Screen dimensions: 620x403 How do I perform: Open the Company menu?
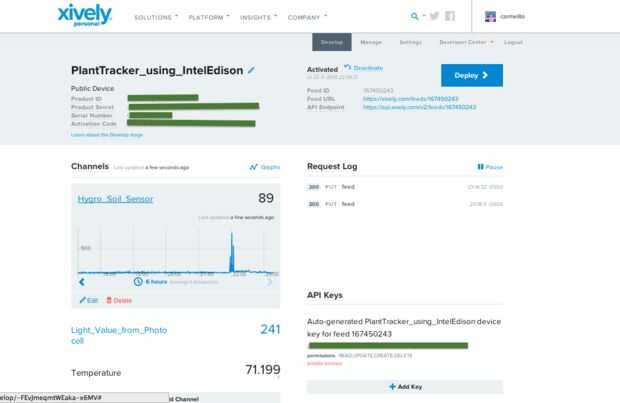click(x=307, y=17)
